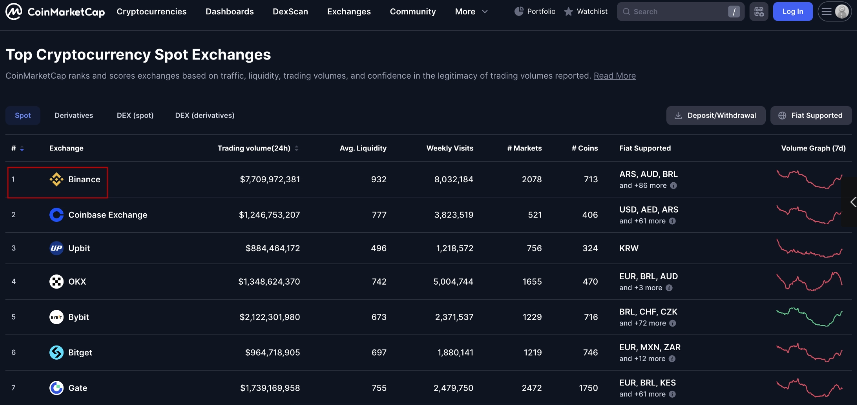857x405 pixels.
Task: Focus the Search input field
Action: tap(680, 11)
